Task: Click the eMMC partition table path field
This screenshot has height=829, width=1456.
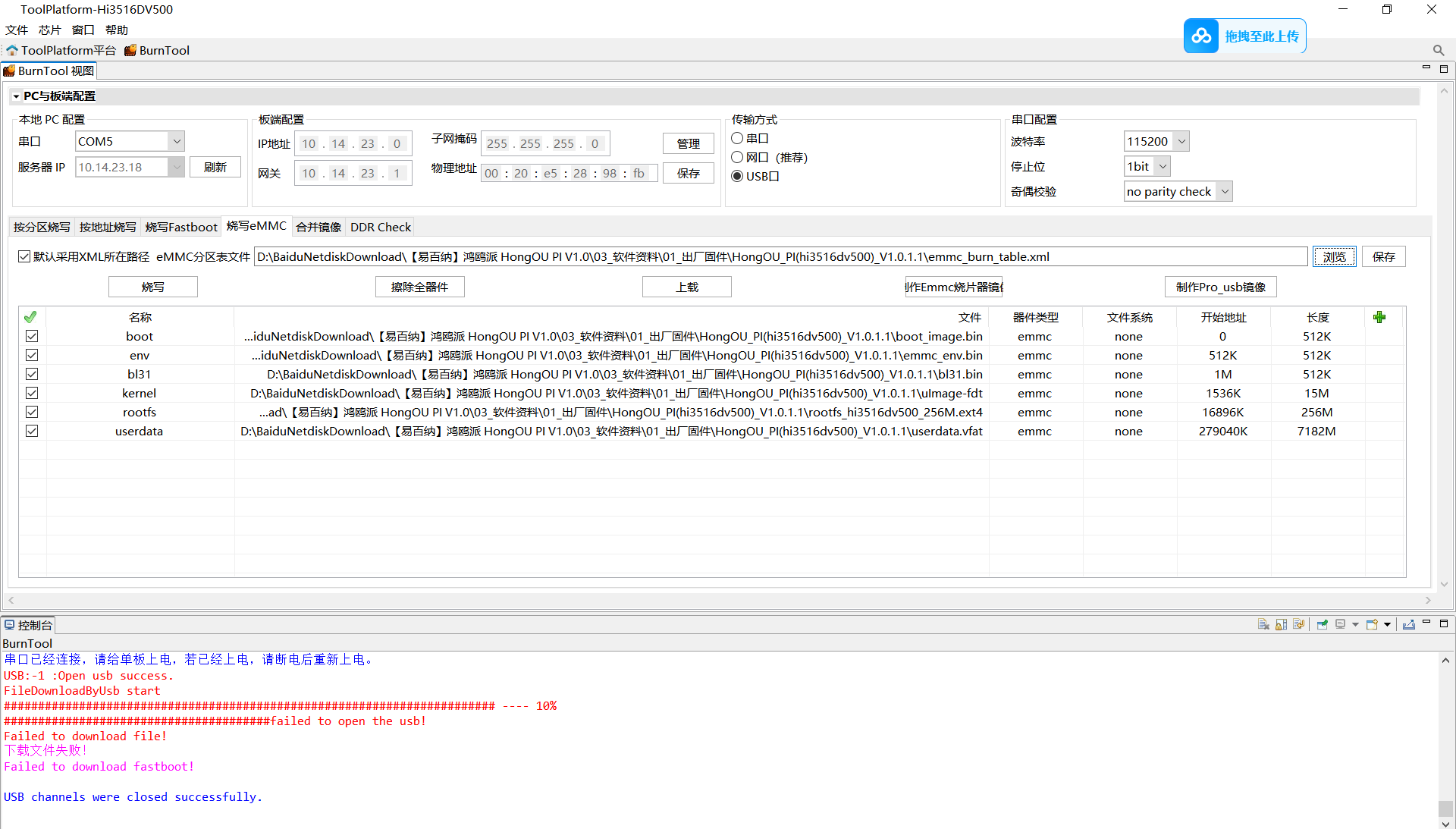Action: click(780, 256)
